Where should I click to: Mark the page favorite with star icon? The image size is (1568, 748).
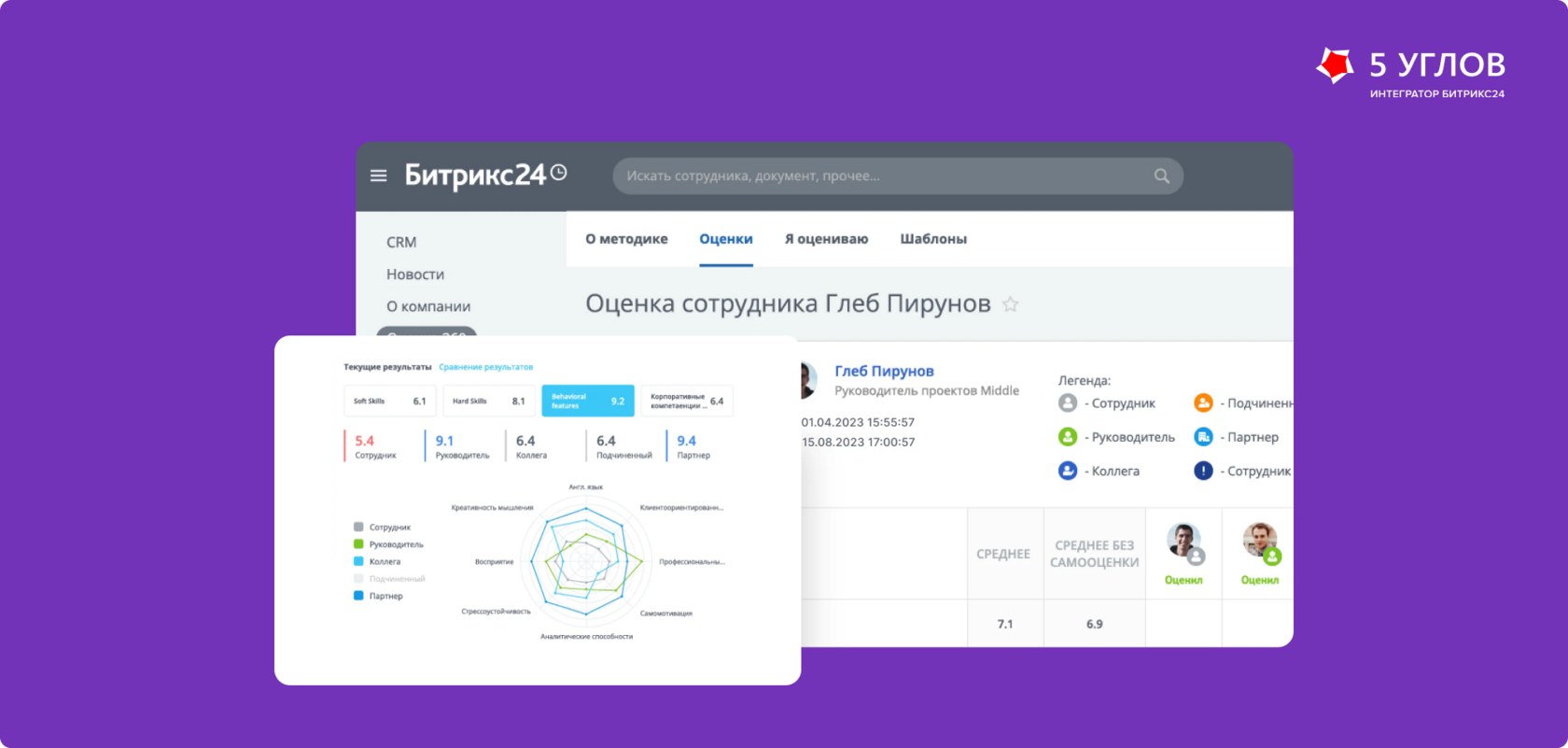(x=1010, y=304)
